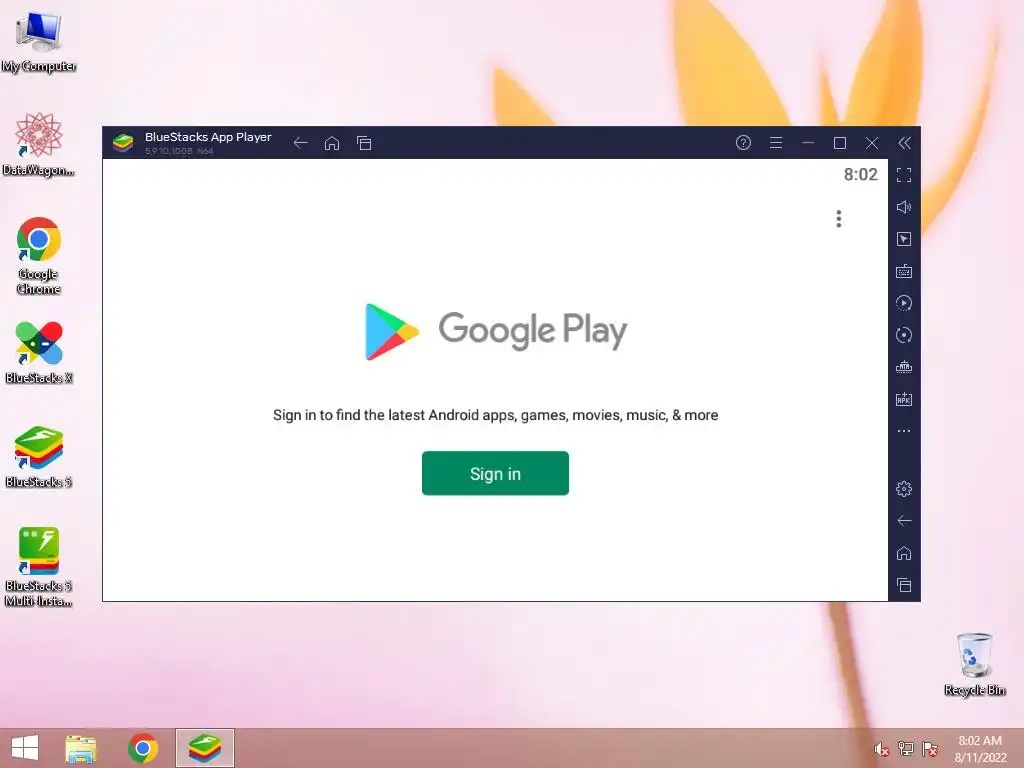Image resolution: width=1024 pixels, height=768 pixels.
Task: Click the Action Center flag tray icon
Action: [930, 749]
